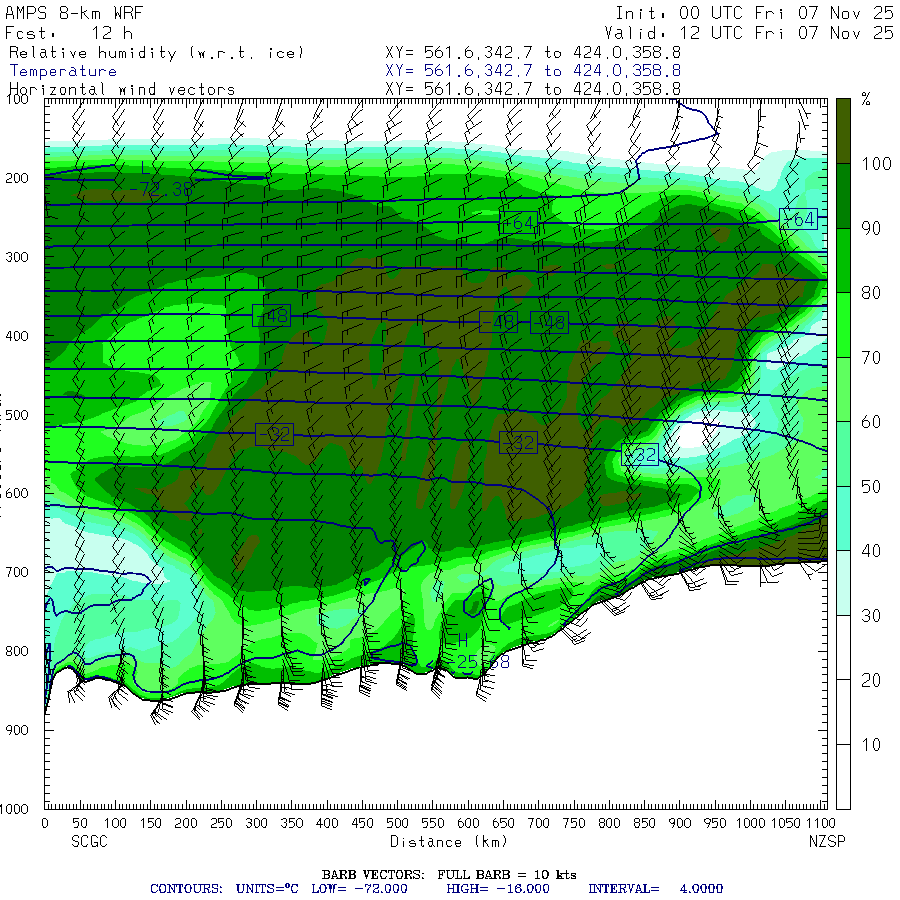This screenshot has width=900, height=900.
Task: Click the middle -32 contour label
Action: click(x=518, y=443)
